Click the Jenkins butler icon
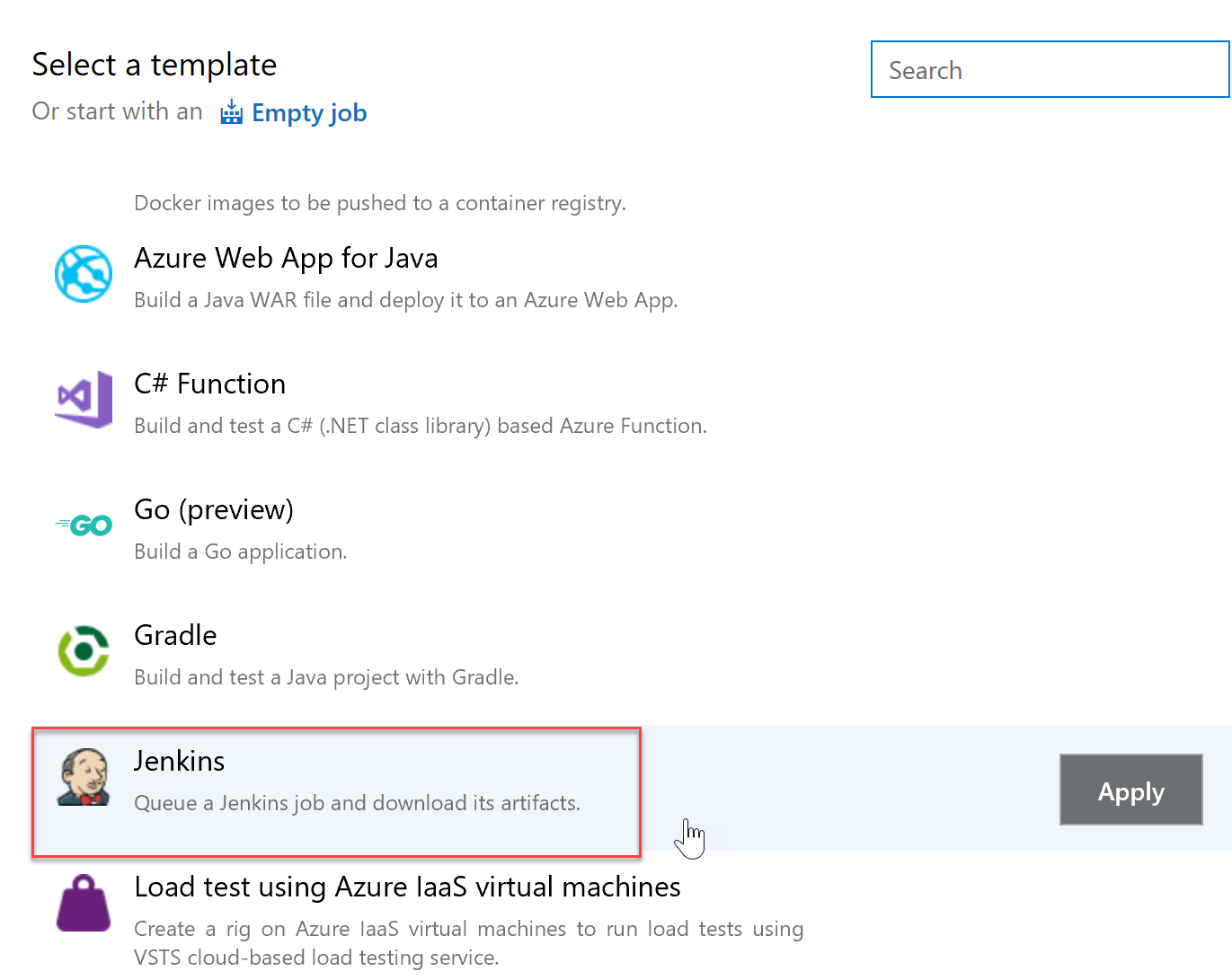 [84, 777]
